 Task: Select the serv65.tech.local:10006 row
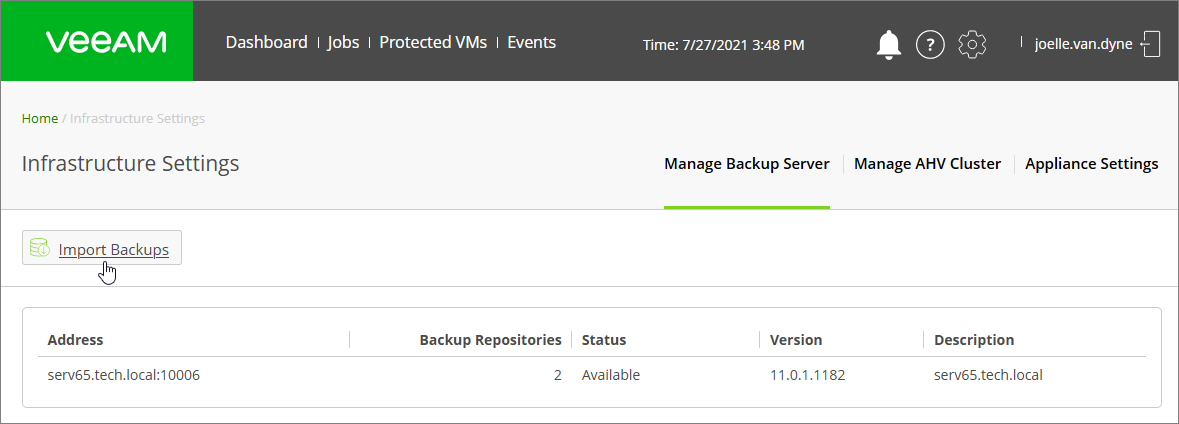tap(592, 374)
